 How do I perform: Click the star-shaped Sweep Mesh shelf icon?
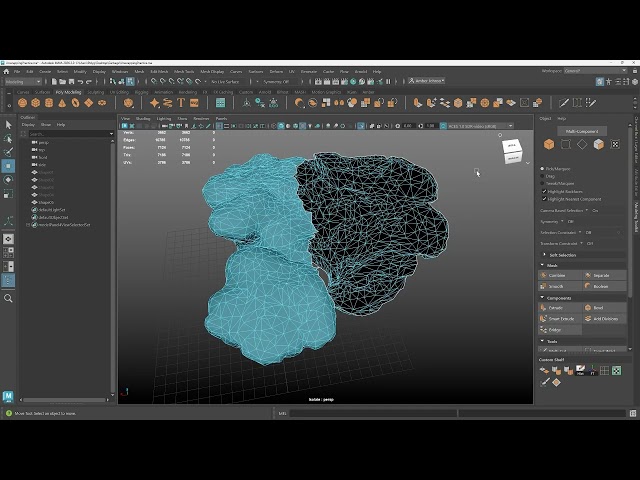154,103
